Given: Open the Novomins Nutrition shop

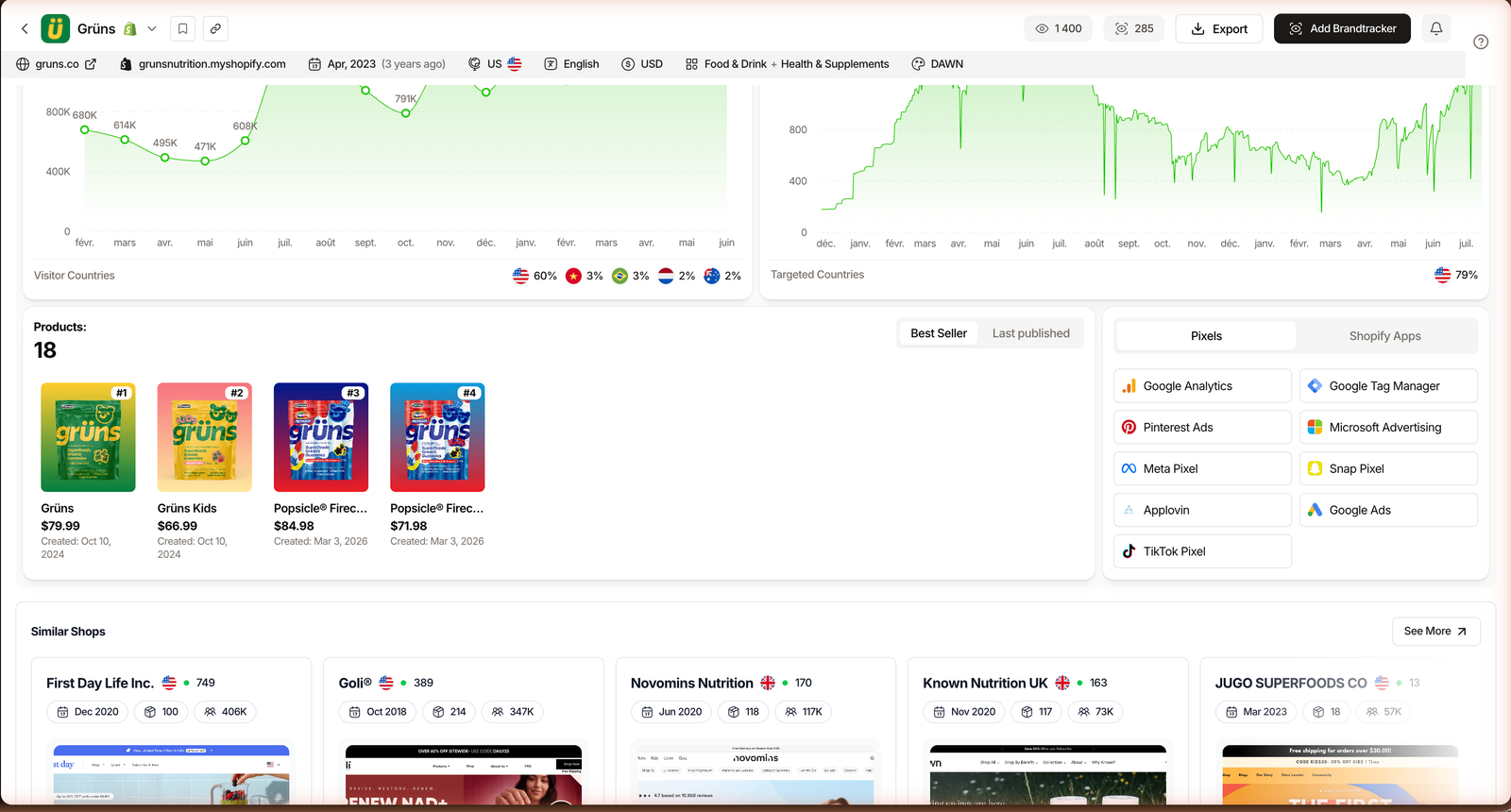Looking at the screenshot, I should click(692, 683).
